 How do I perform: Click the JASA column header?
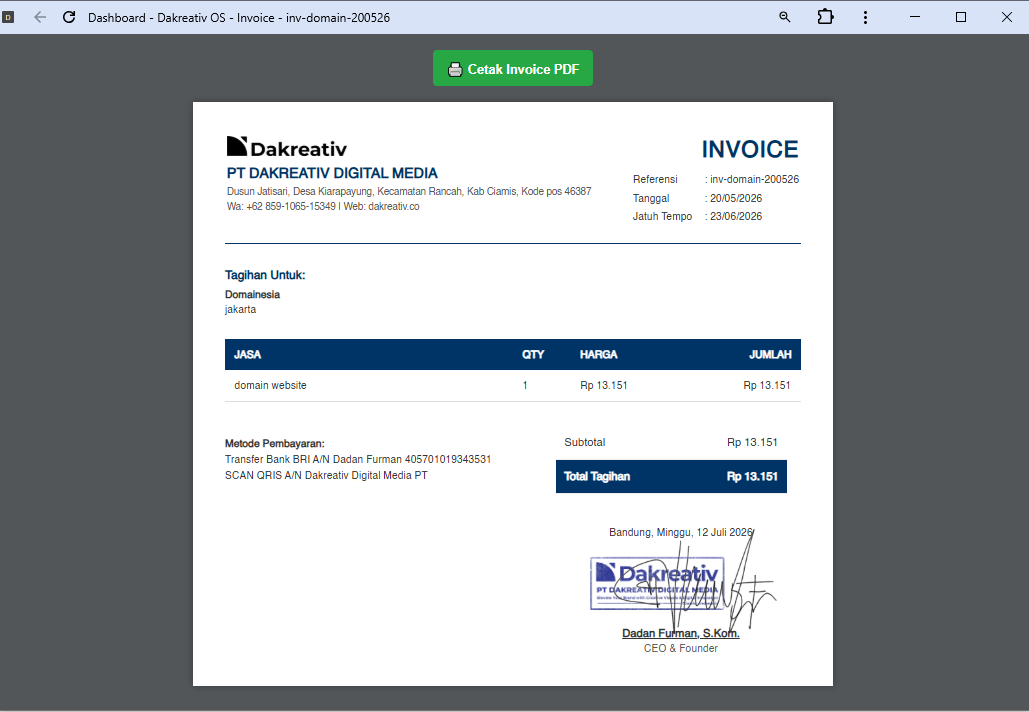pos(247,354)
